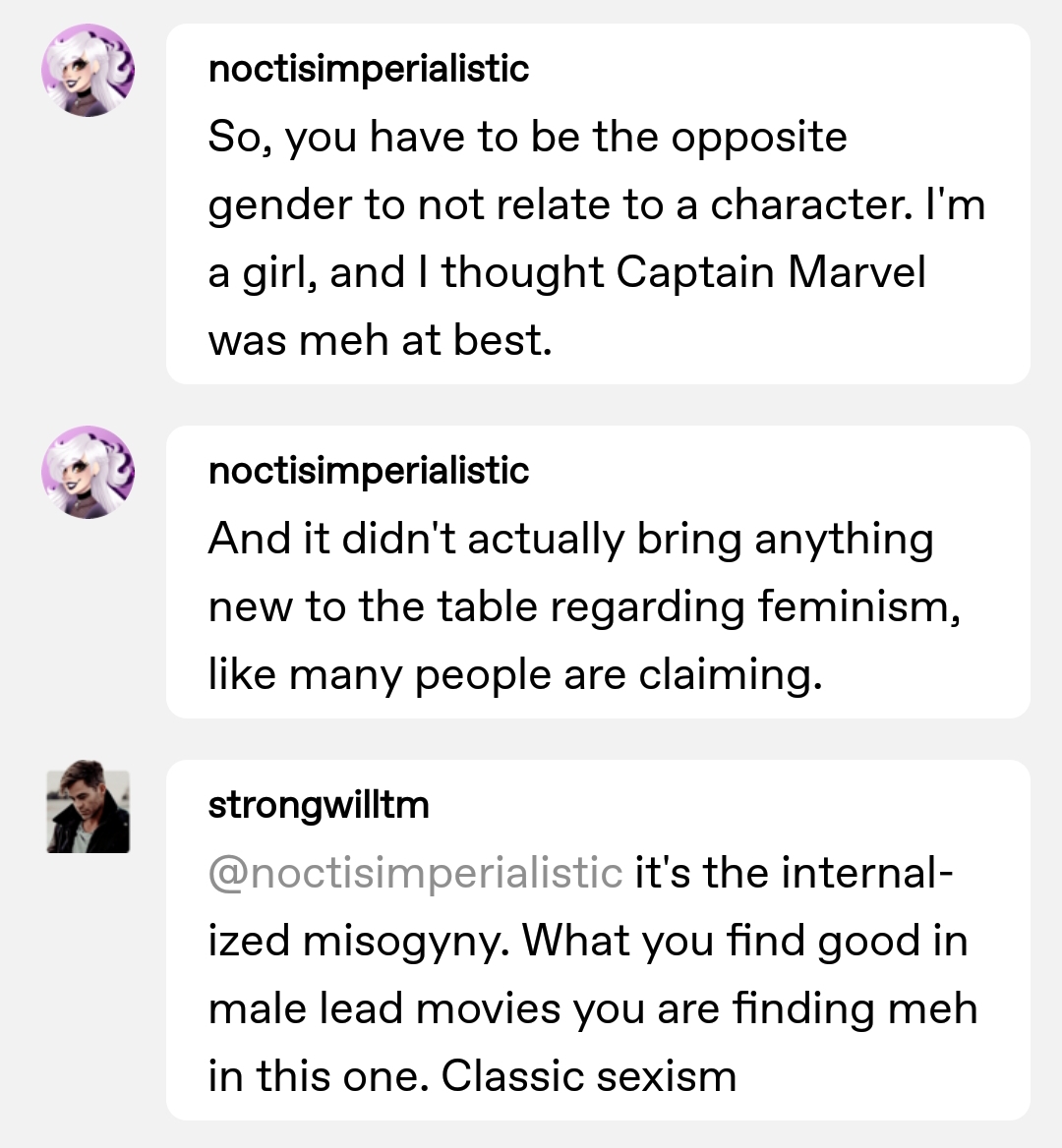Screen dimensions: 1062x1148
Task: Click 'ized misogyny. What you find' line
Action: 588,941
